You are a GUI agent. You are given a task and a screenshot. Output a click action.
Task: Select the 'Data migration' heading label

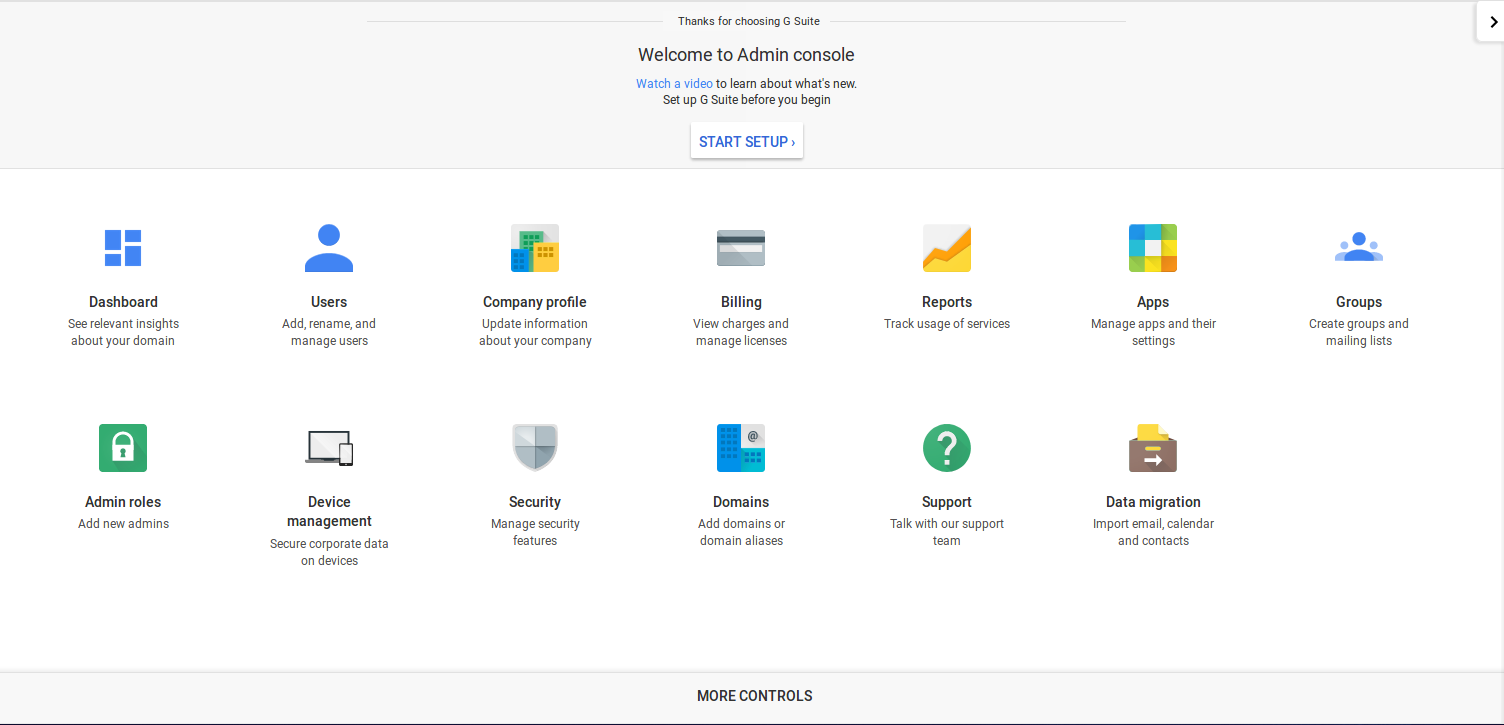pyautogui.click(x=1153, y=502)
